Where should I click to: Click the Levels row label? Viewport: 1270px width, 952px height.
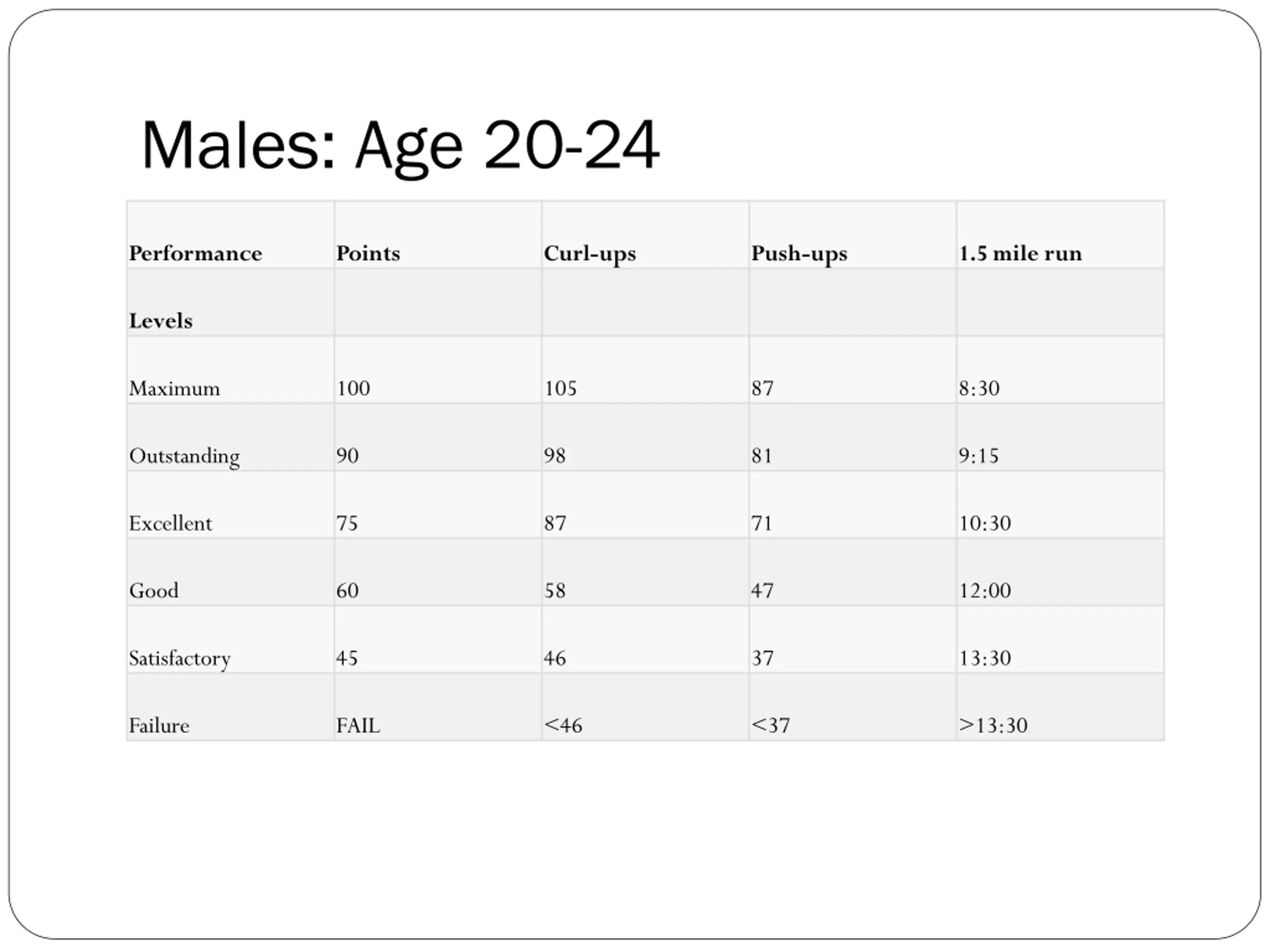tap(161, 321)
